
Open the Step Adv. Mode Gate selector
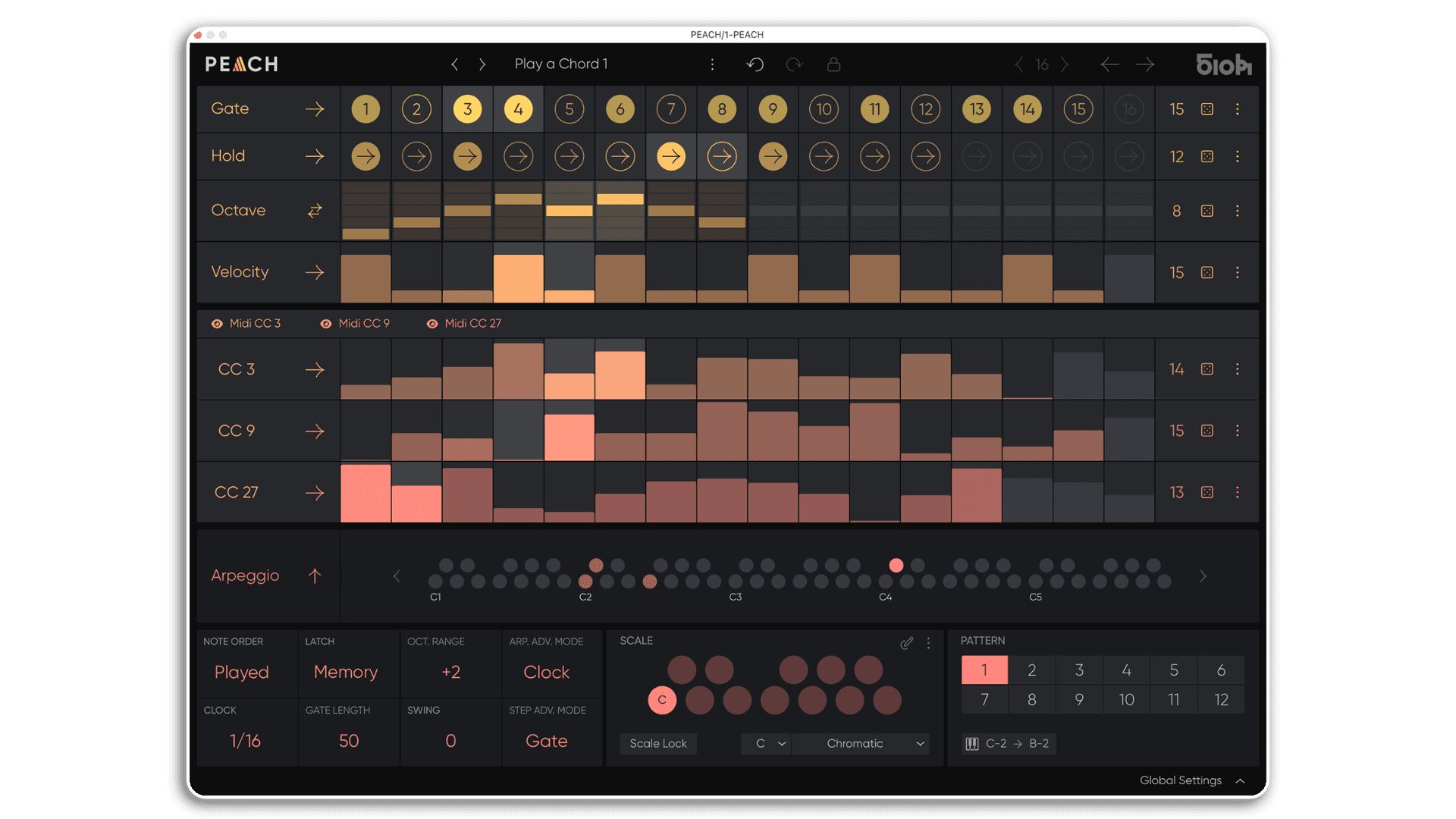pyautogui.click(x=547, y=741)
